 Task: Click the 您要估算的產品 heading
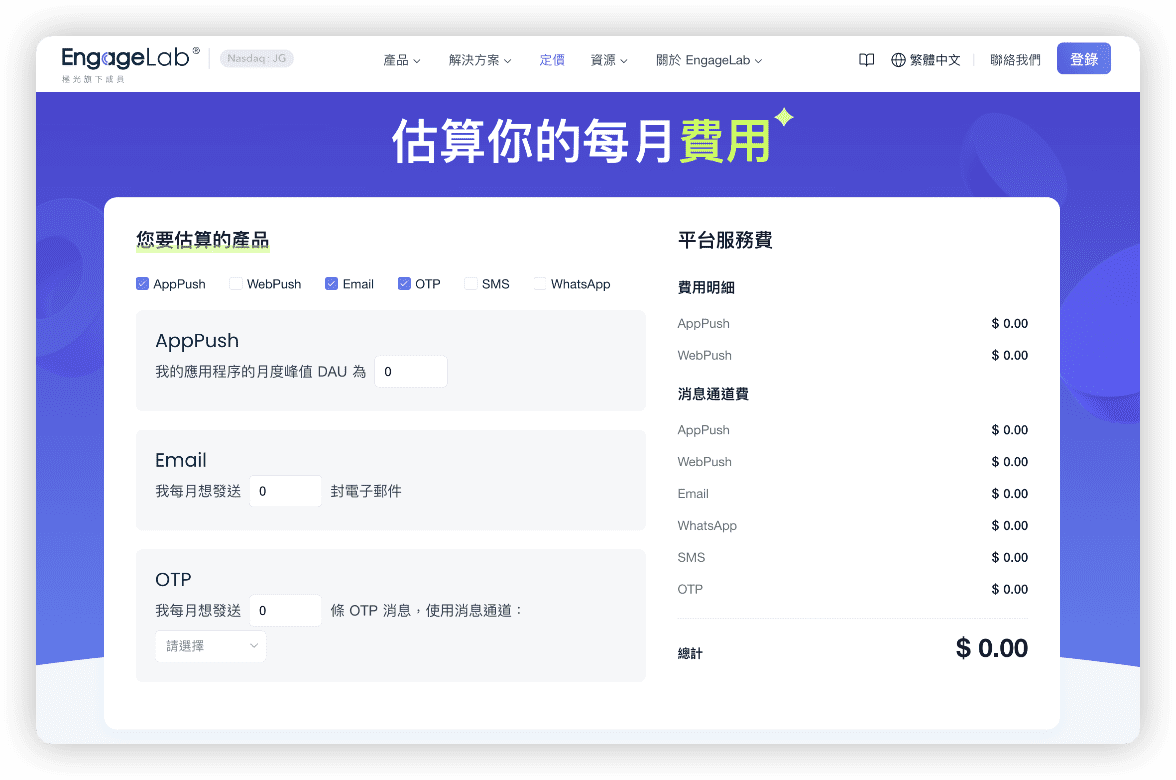(x=202, y=240)
